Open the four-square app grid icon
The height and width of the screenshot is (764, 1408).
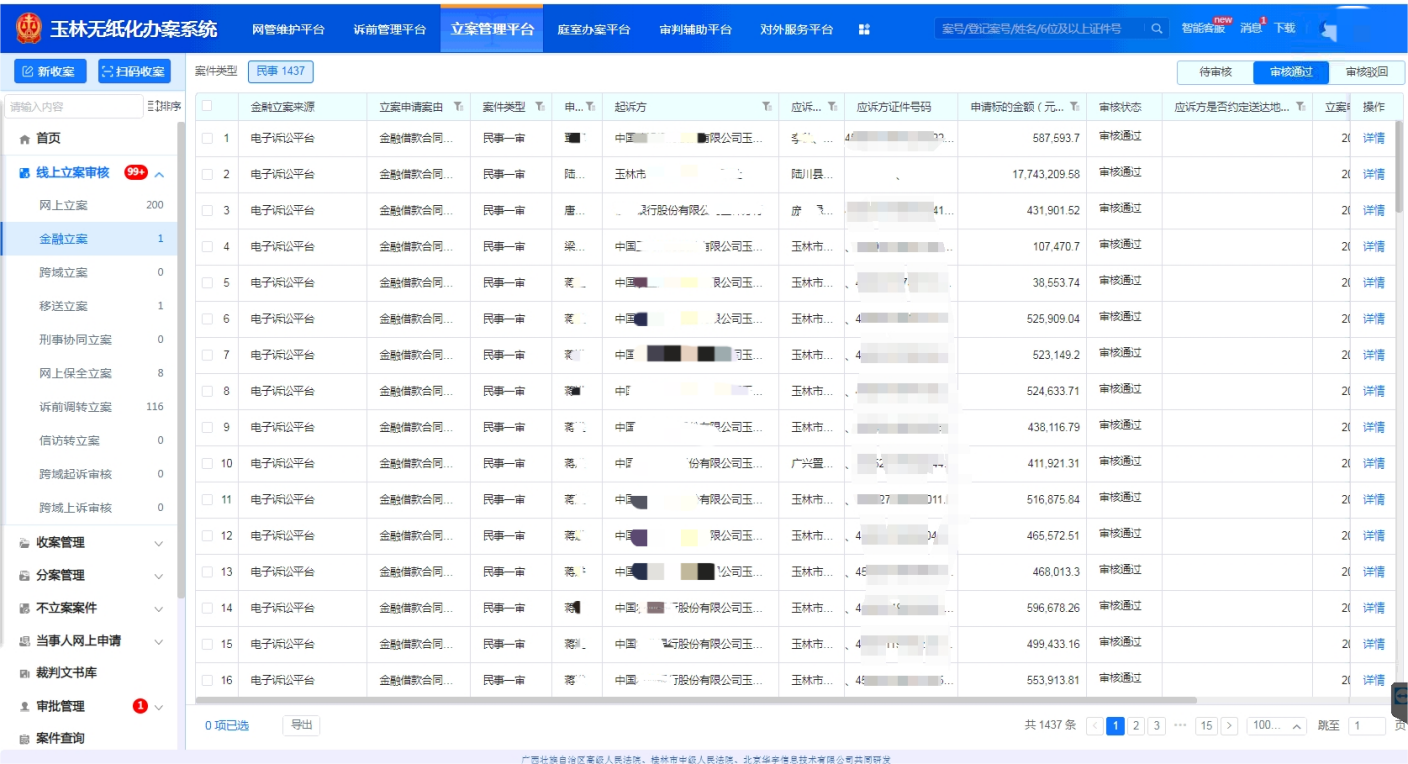[864, 30]
